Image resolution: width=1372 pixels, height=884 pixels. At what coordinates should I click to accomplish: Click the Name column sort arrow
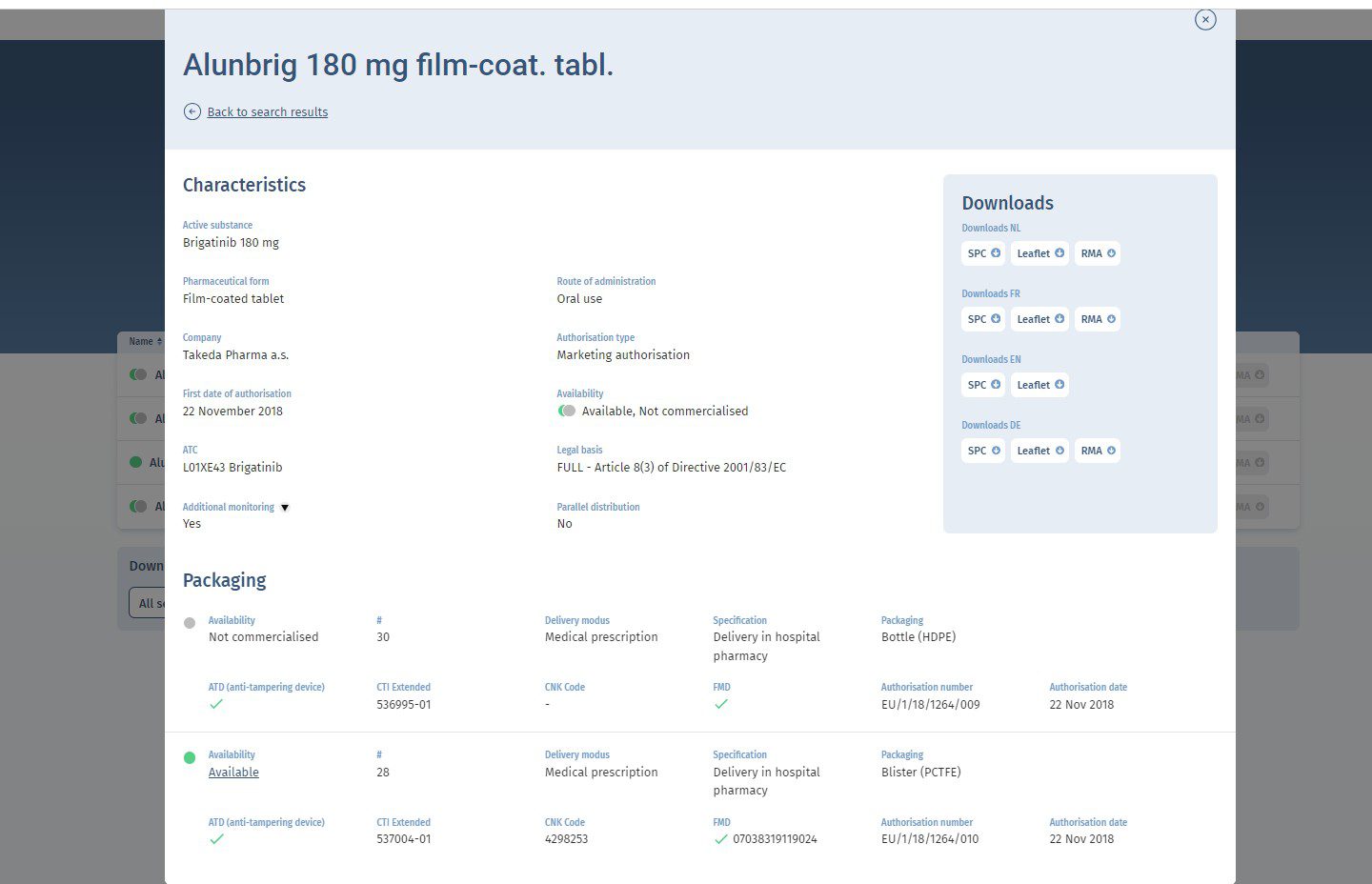click(x=159, y=341)
